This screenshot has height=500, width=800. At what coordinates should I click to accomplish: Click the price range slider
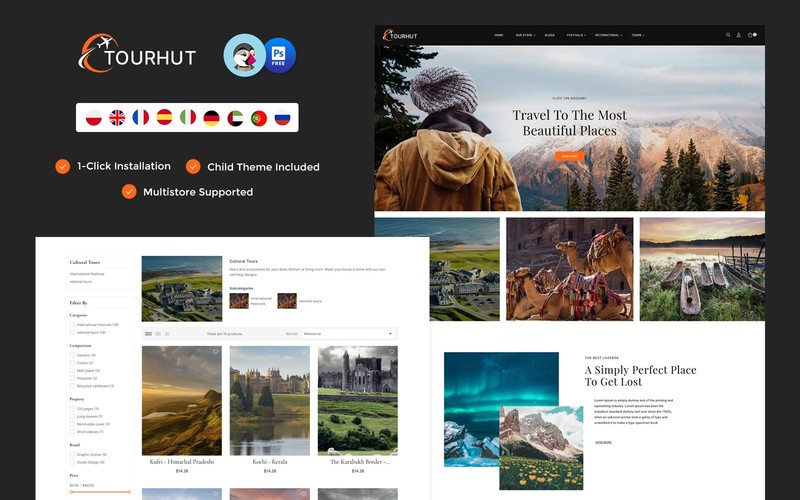(x=100, y=492)
